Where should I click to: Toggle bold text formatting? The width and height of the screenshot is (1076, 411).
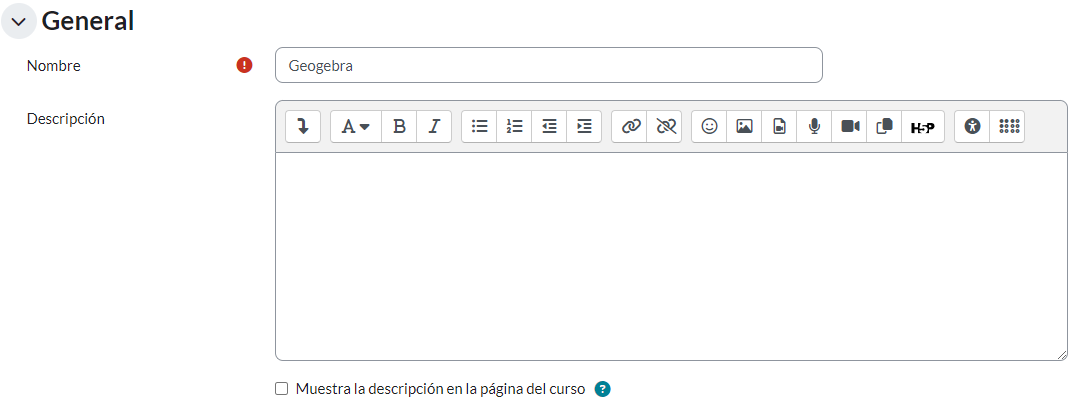(399, 127)
